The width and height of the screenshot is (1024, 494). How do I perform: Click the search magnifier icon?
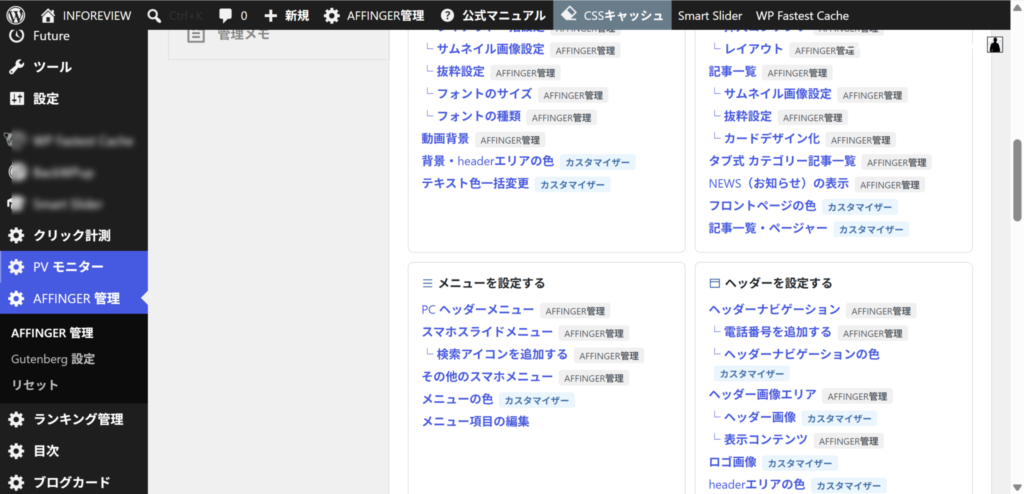(155, 15)
